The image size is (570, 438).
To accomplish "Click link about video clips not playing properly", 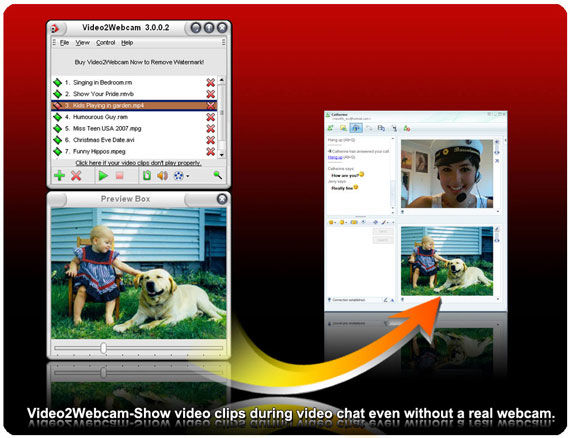I will point(138,163).
